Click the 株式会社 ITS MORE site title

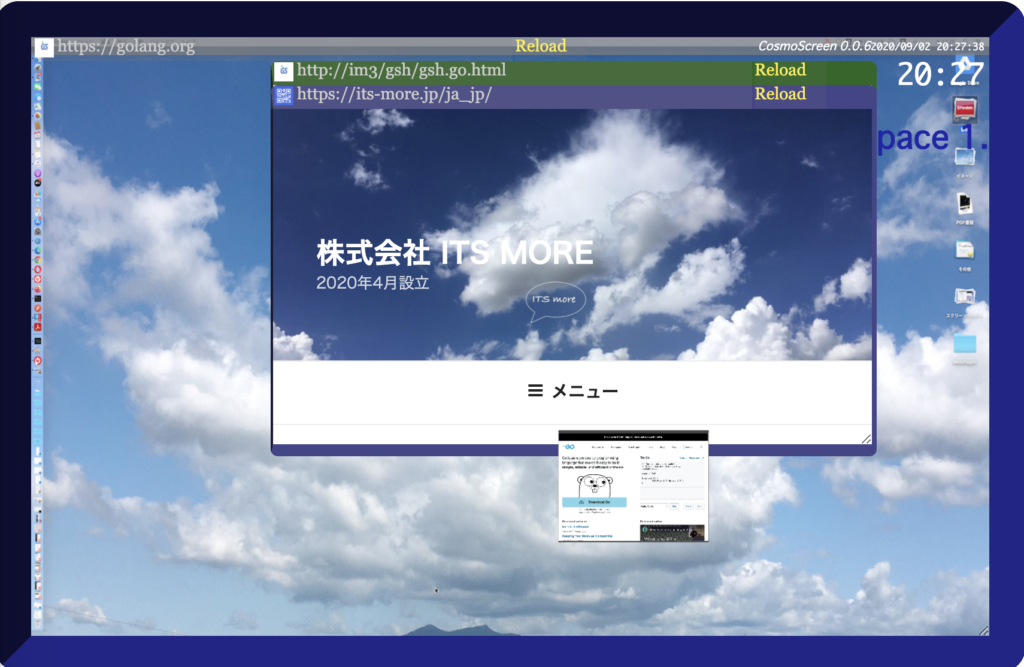pyautogui.click(x=455, y=253)
